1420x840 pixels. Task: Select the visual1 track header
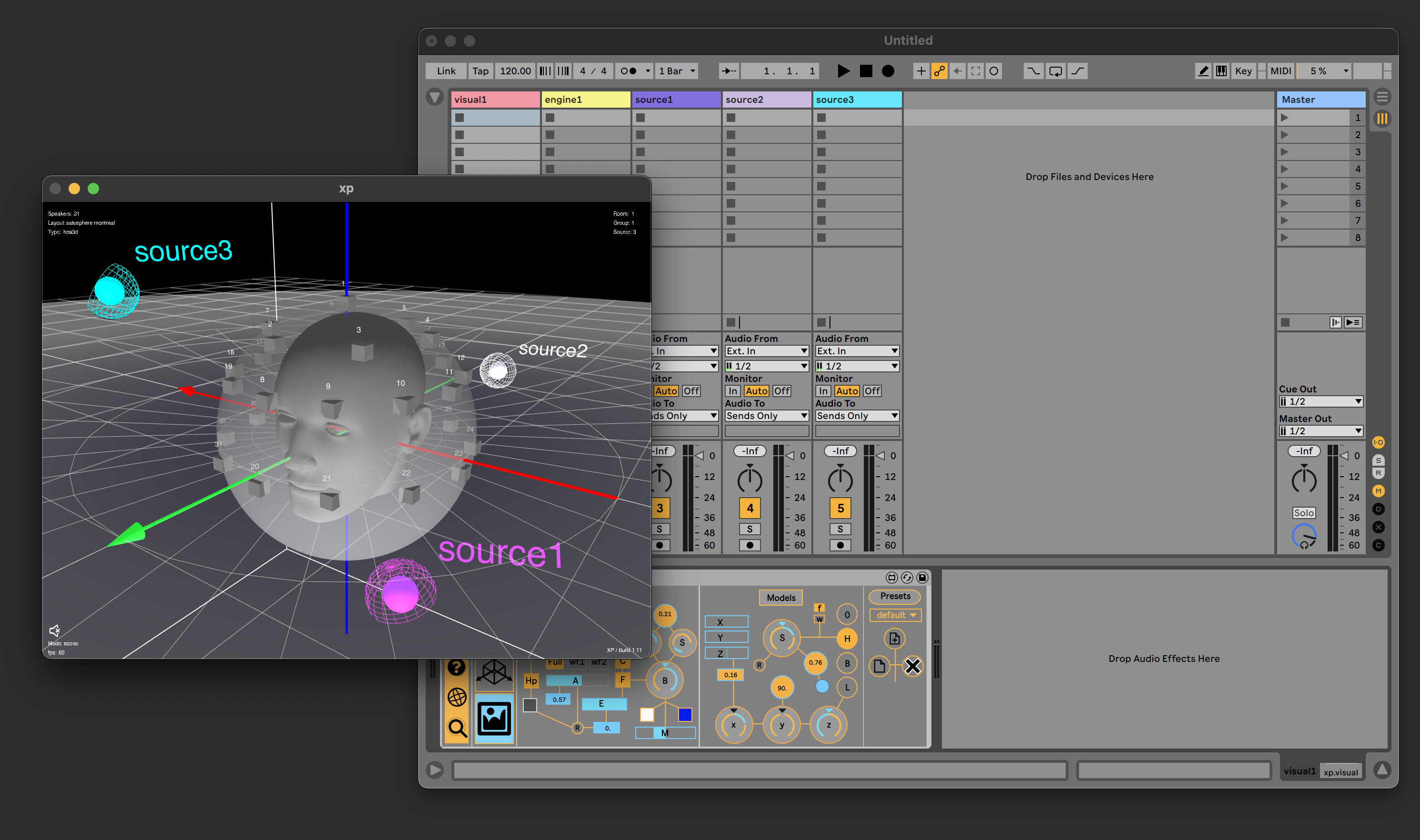495,100
